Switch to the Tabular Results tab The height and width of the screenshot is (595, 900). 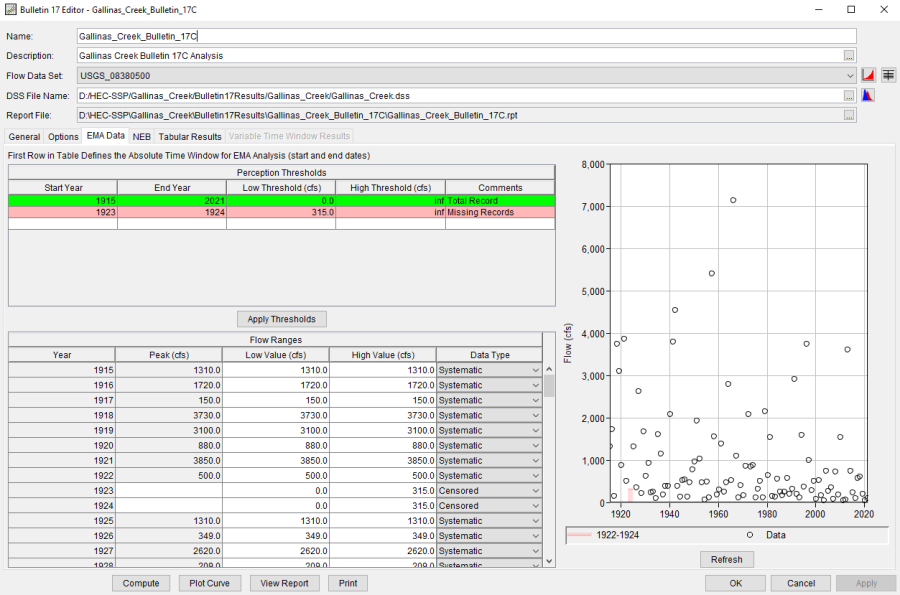(190, 137)
